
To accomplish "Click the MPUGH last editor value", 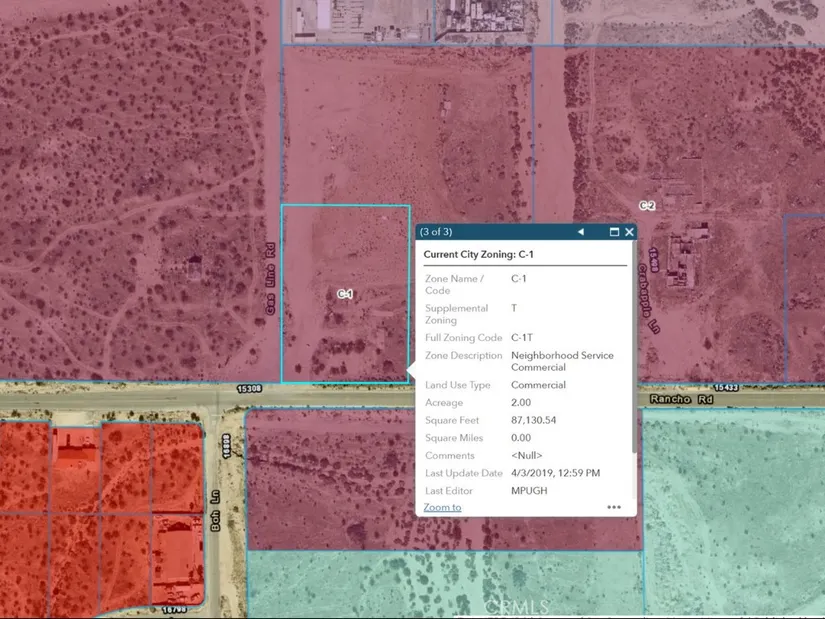I will (528, 491).
